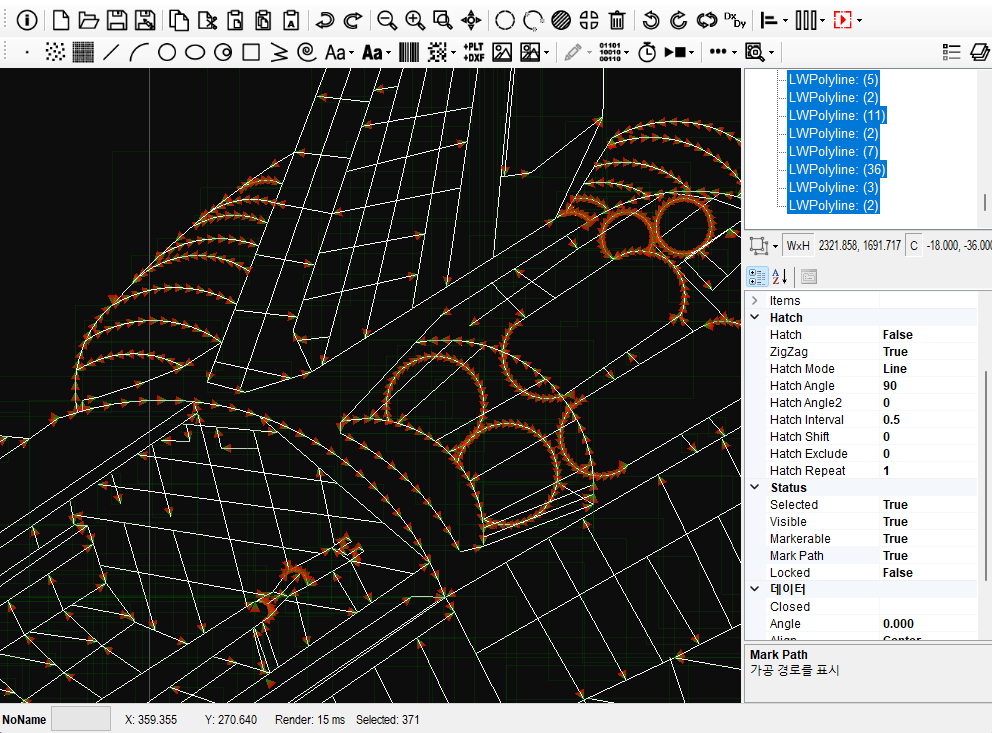This screenshot has height=733, width=992.
Task: Click the Open file folder icon
Action: click(88, 20)
